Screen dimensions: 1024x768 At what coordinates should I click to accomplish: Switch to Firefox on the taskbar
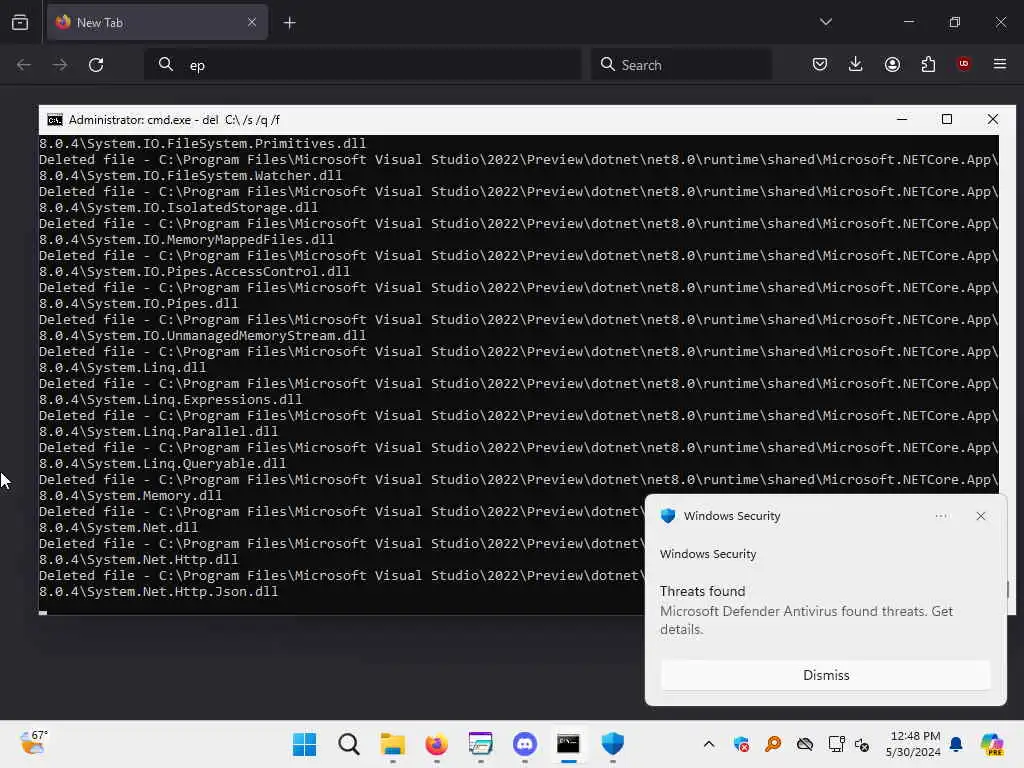click(436, 744)
